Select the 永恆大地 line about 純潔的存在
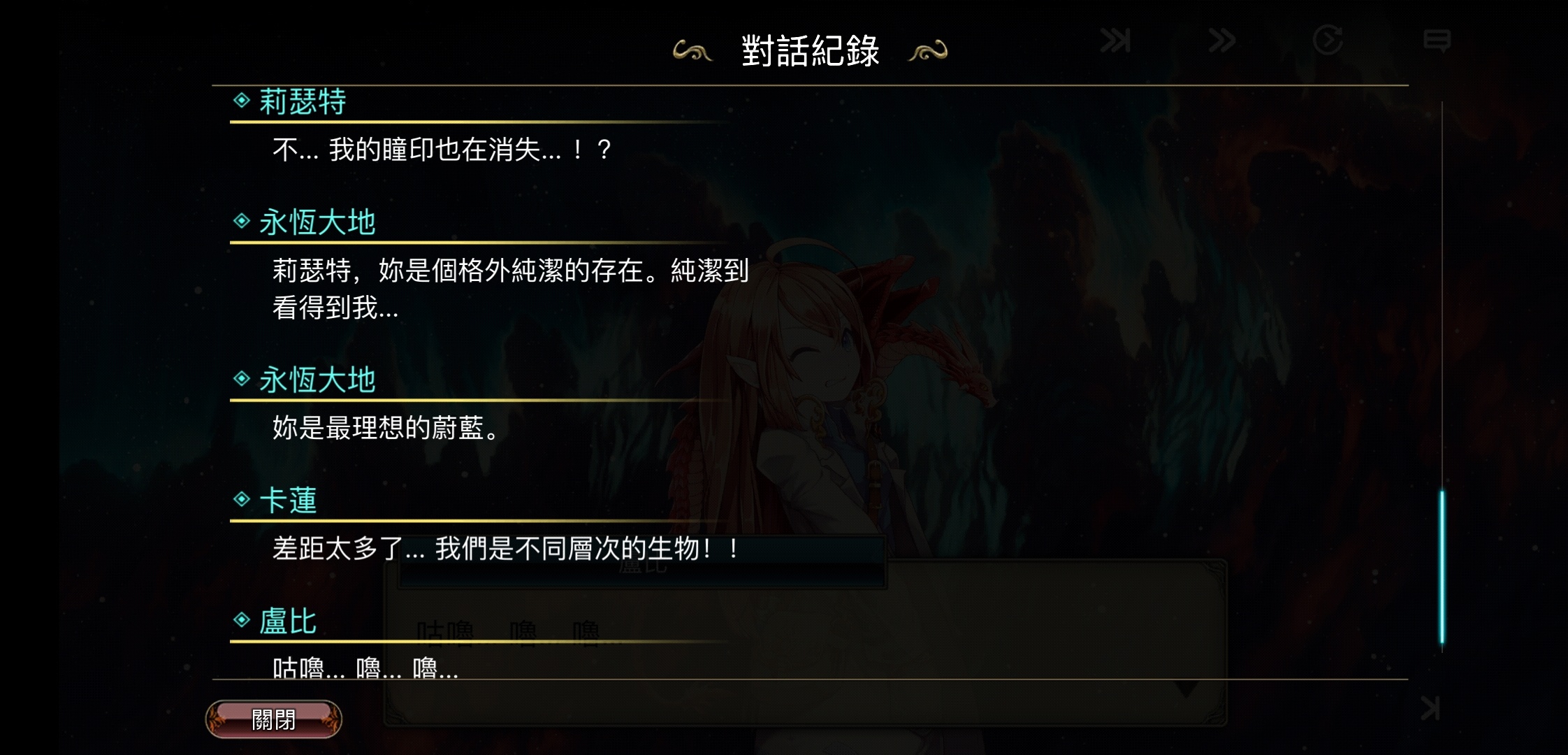Image resolution: width=1568 pixels, height=755 pixels. coord(511,289)
